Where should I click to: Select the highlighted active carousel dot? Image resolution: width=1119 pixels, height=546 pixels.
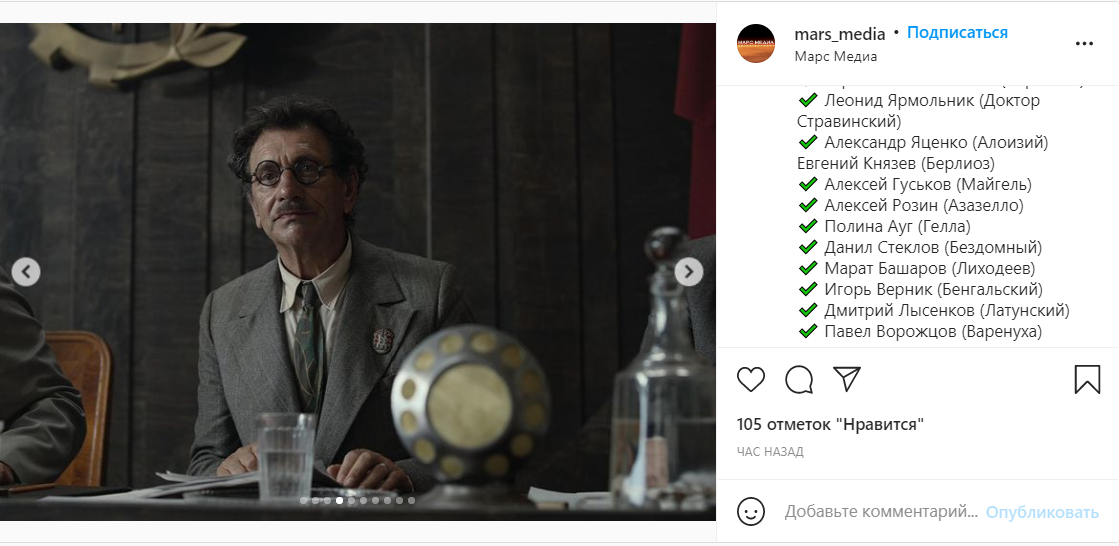click(x=340, y=500)
